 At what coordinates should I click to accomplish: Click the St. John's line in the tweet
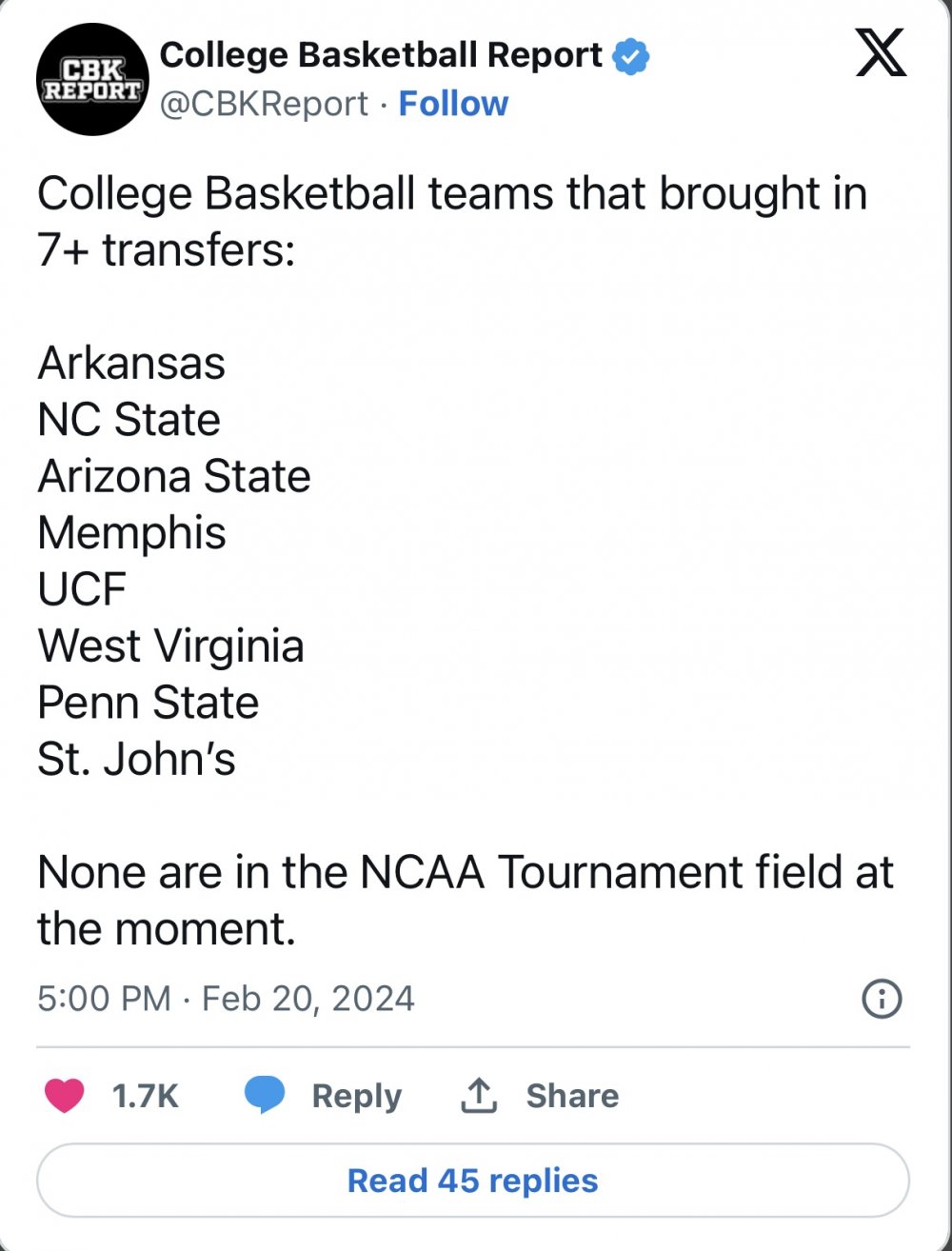(136, 759)
